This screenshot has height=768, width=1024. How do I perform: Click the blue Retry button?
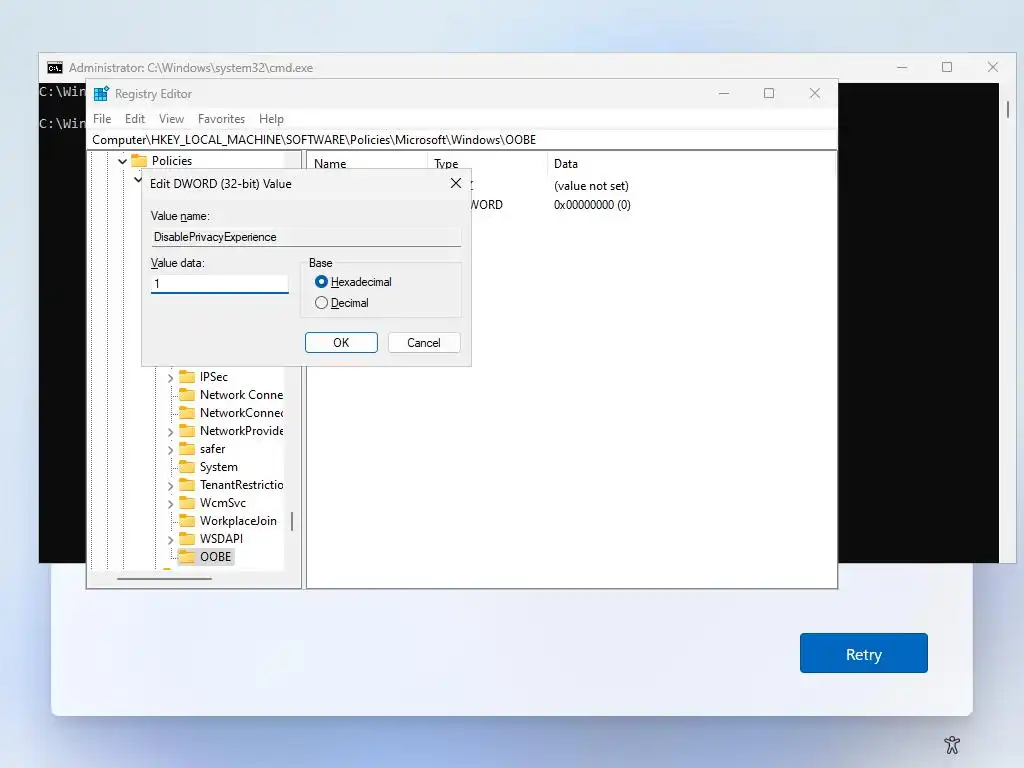(863, 653)
